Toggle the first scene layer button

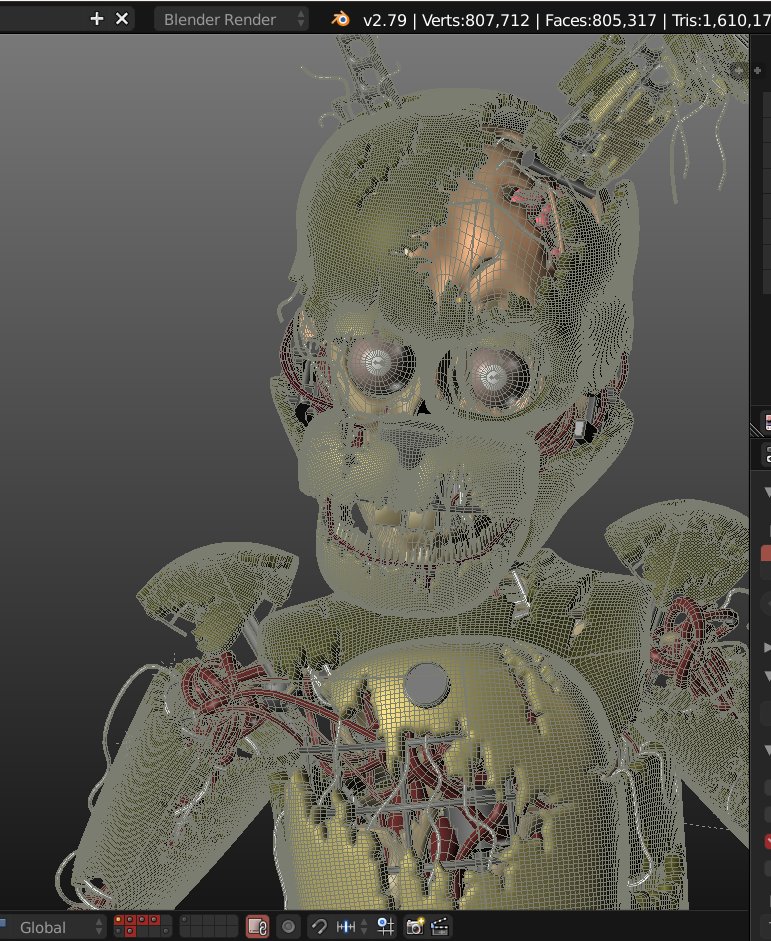[118, 919]
